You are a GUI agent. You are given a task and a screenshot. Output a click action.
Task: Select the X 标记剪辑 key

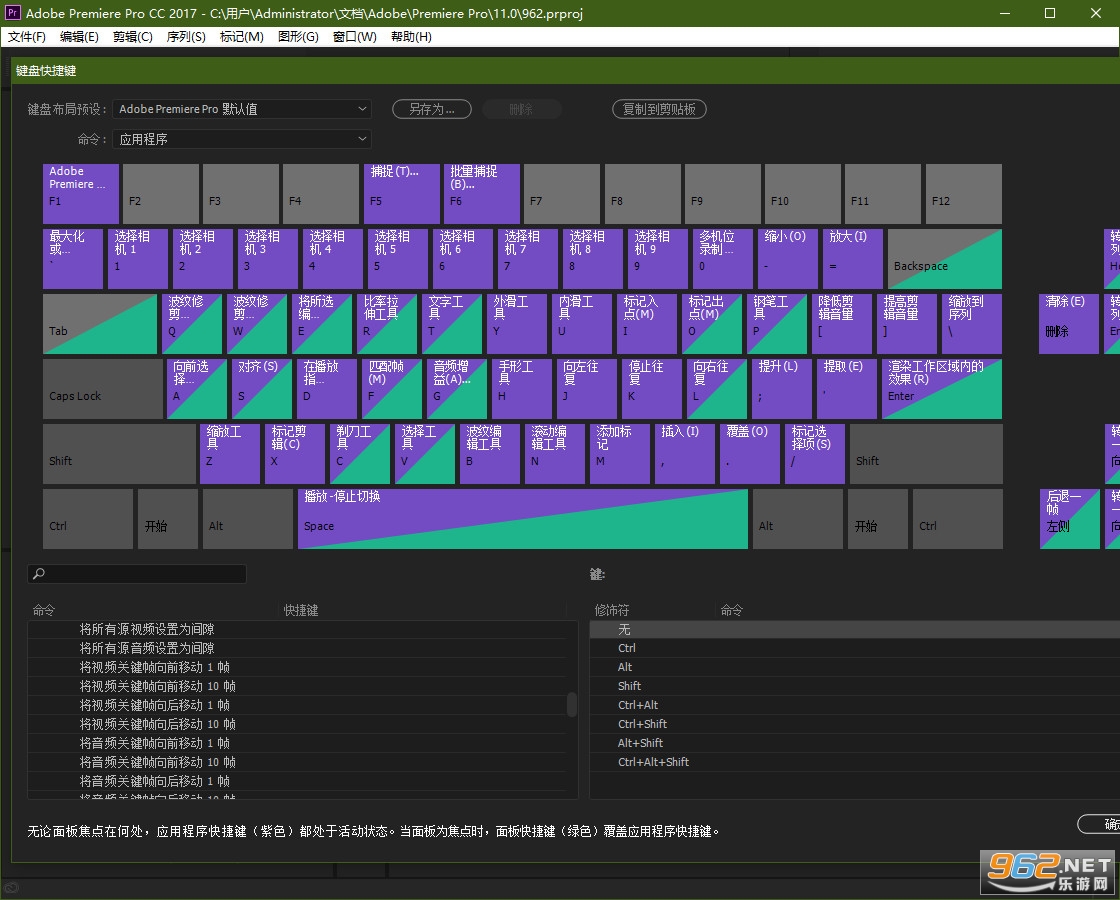(295, 454)
